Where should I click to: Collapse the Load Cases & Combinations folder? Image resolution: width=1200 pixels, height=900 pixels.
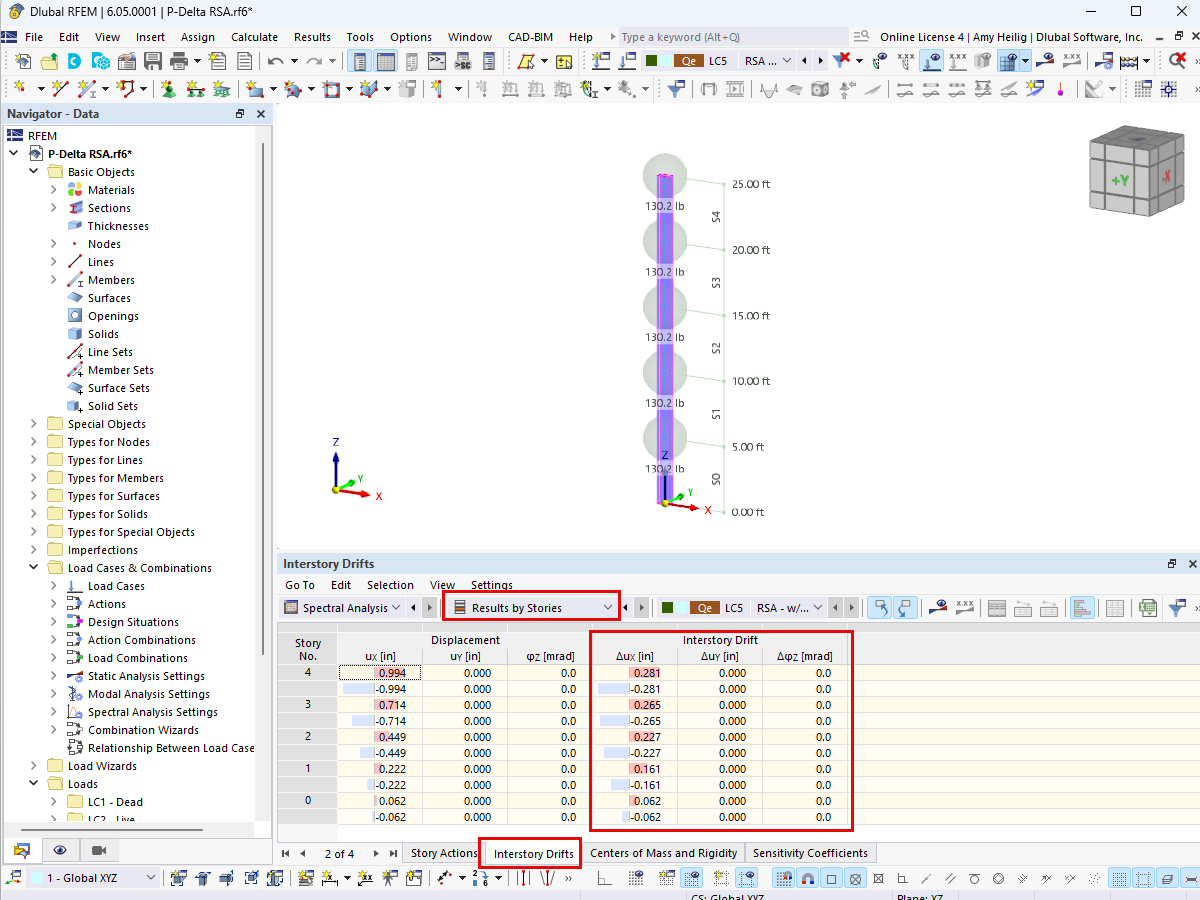click(33, 567)
